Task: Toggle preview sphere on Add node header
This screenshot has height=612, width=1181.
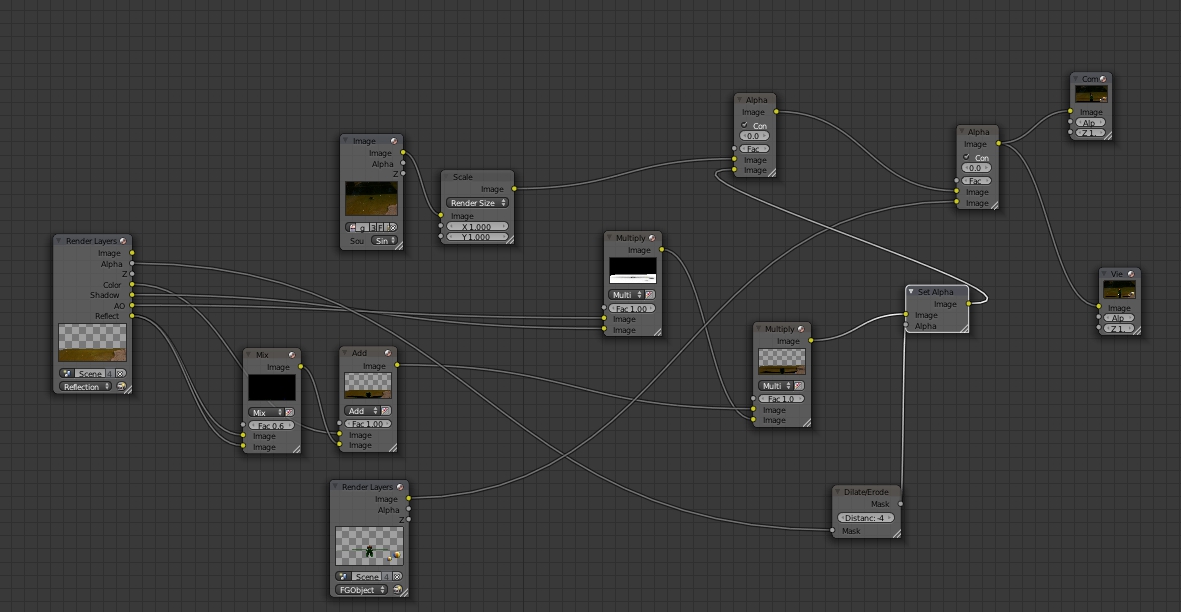Action: click(x=388, y=352)
